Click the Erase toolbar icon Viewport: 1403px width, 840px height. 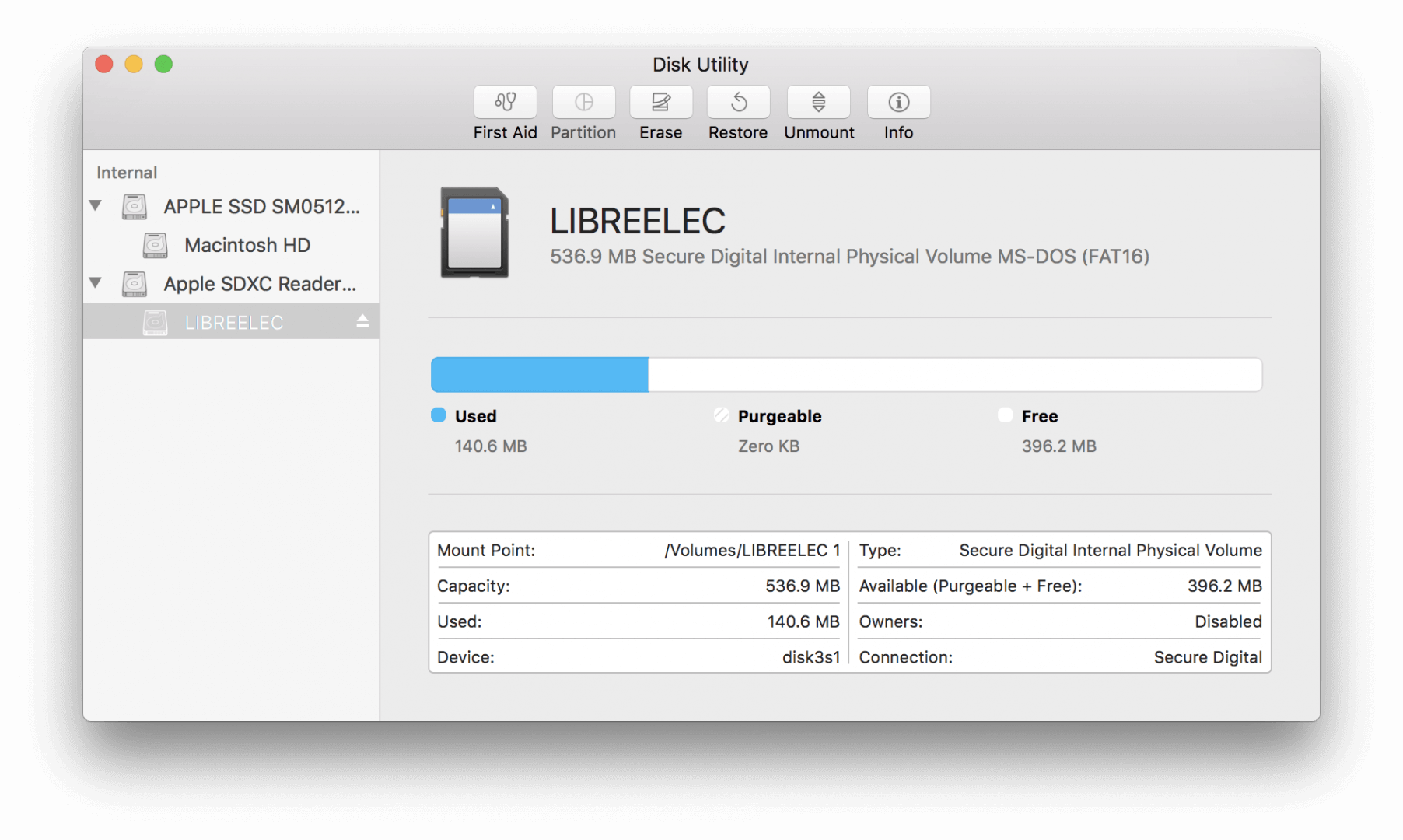(660, 102)
